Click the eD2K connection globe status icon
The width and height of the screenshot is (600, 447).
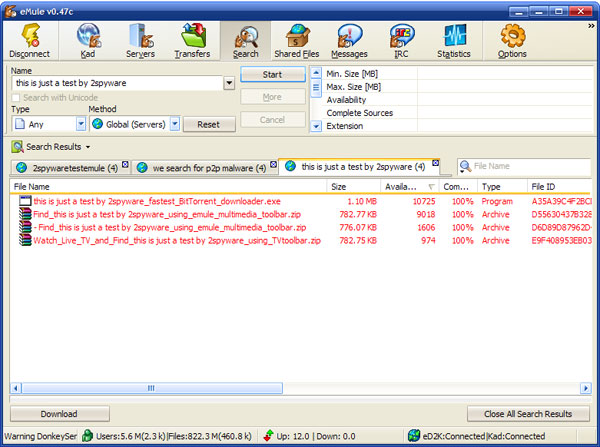pos(414,436)
